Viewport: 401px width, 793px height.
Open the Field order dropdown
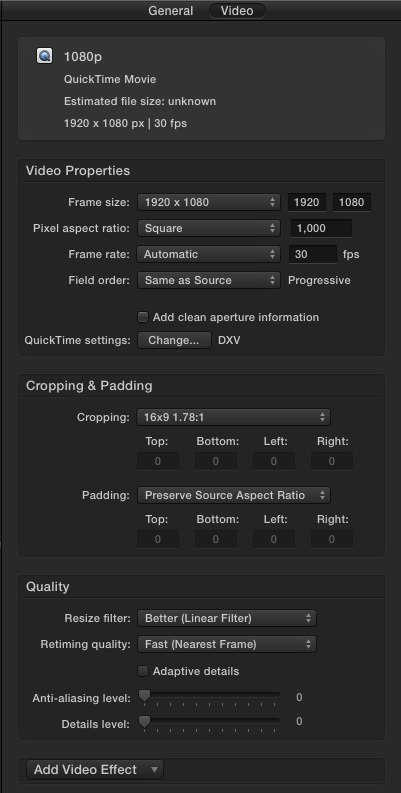coord(209,280)
